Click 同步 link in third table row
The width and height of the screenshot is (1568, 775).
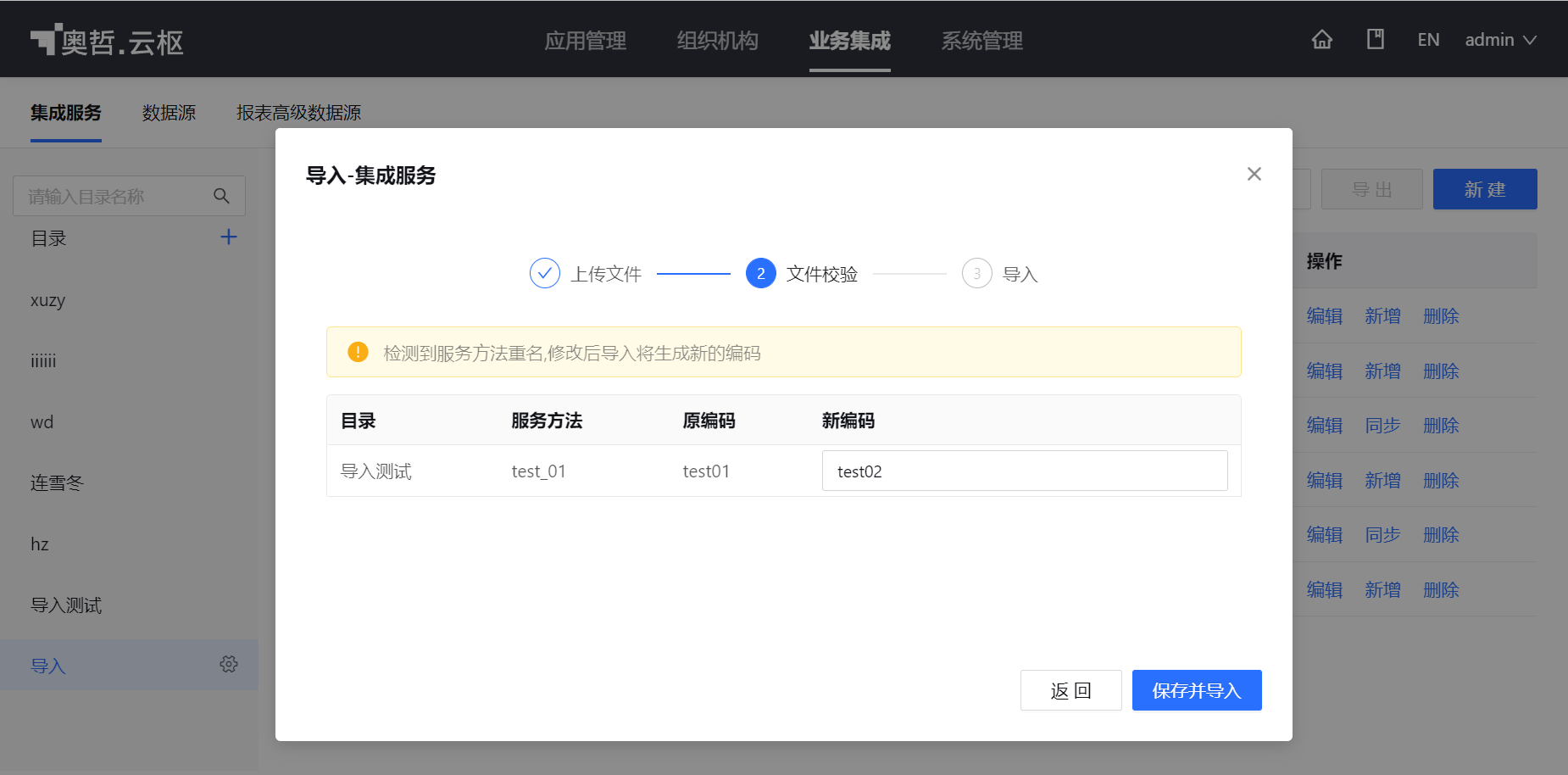[x=1383, y=426]
